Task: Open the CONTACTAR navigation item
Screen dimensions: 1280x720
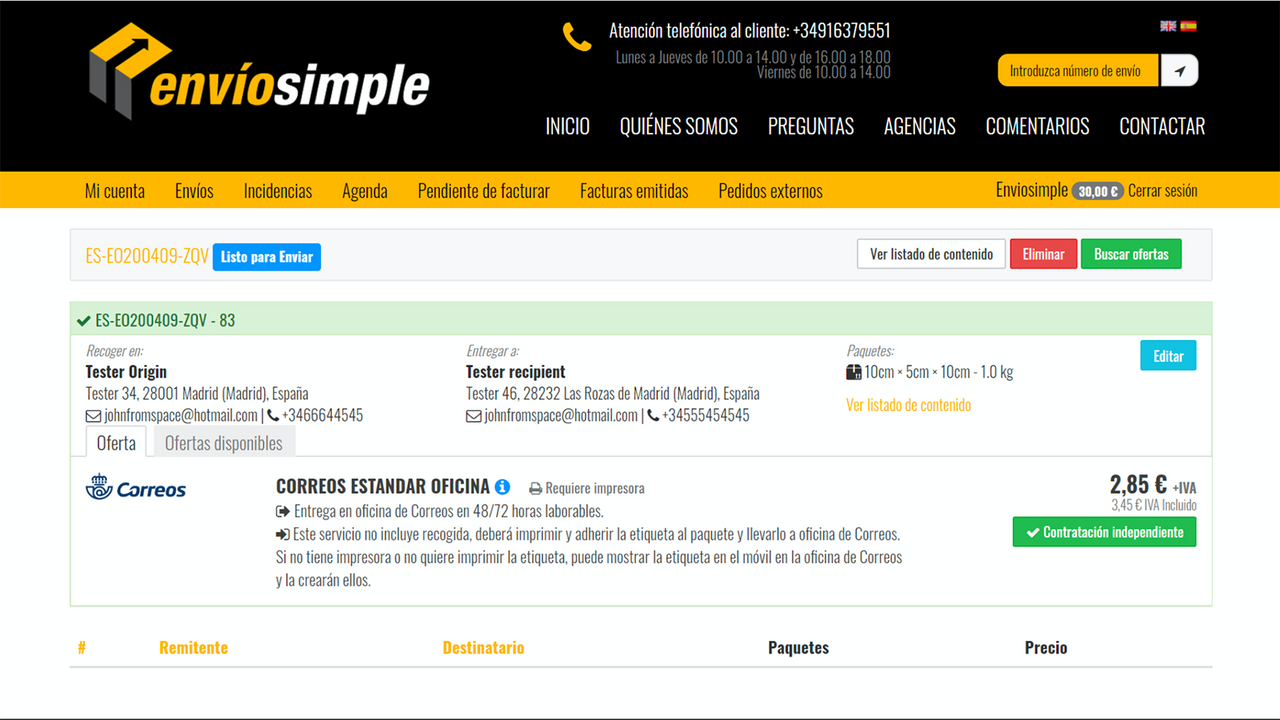Action: [x=1162, y=126]
